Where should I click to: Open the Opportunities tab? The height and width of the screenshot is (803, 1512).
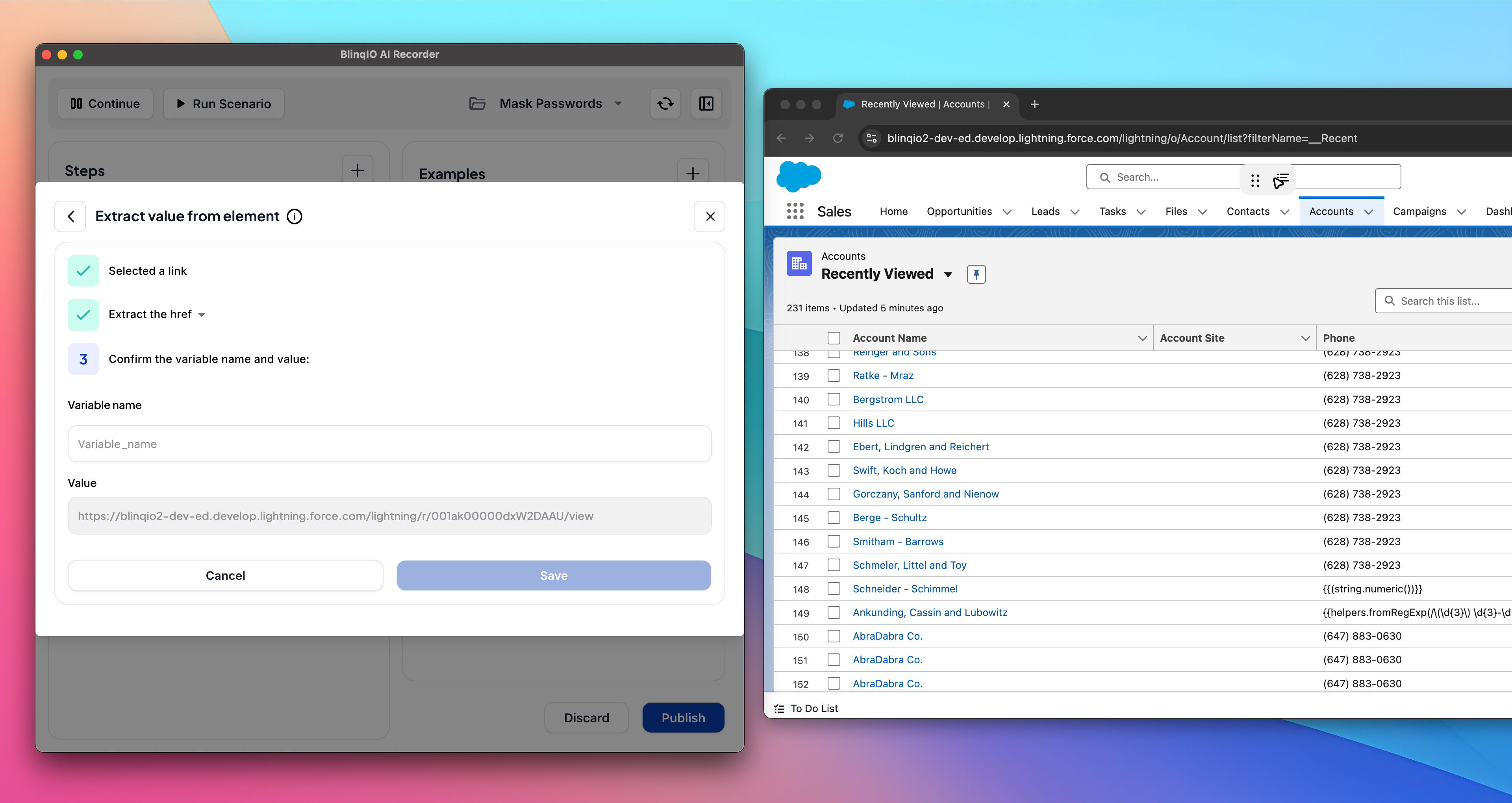[959, 211]
